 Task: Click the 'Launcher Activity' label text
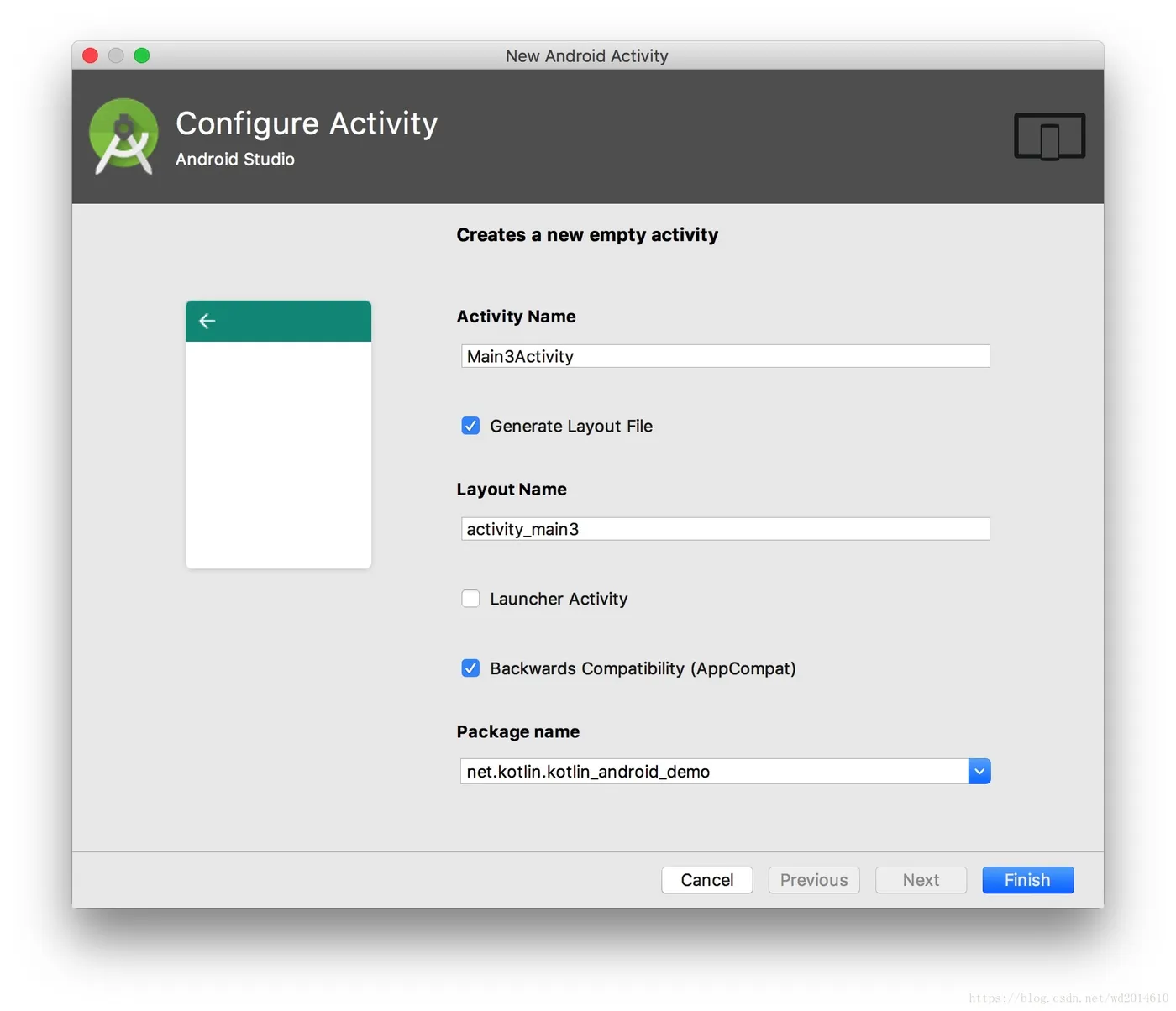coord(559,599)
